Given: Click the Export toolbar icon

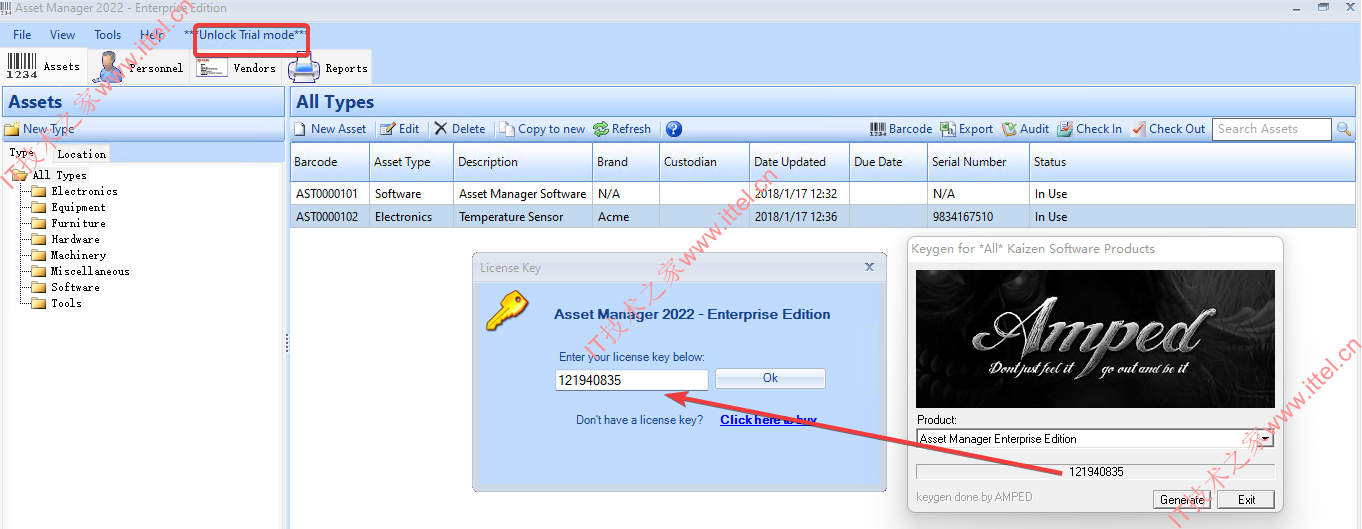Looking at the screenshot, I should (948, 129).
